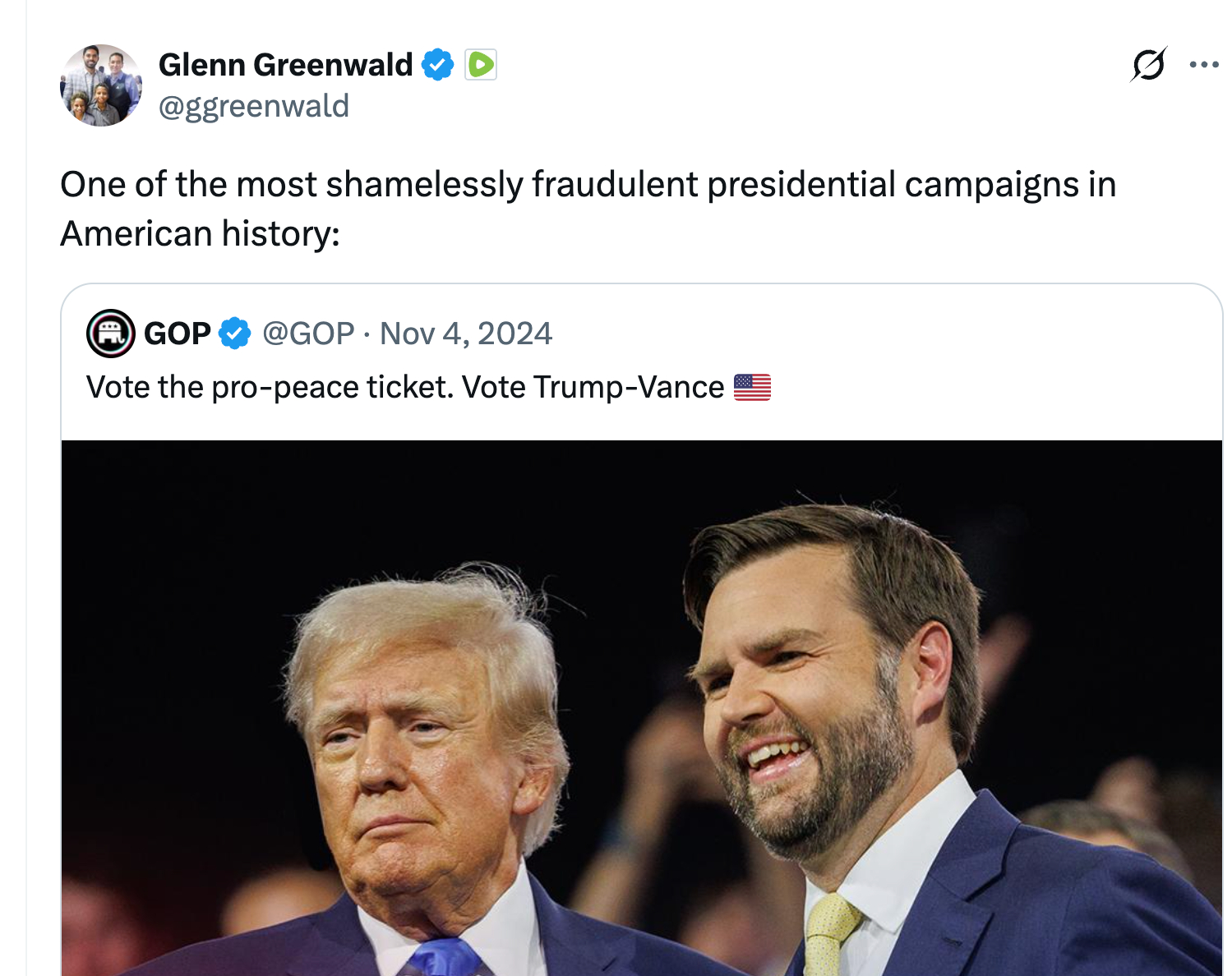This screenshot has height=976, width=1232.
Task: Open the Glenn Greenwald display name link
Action: pyautogui.click(x=285, y=65)
